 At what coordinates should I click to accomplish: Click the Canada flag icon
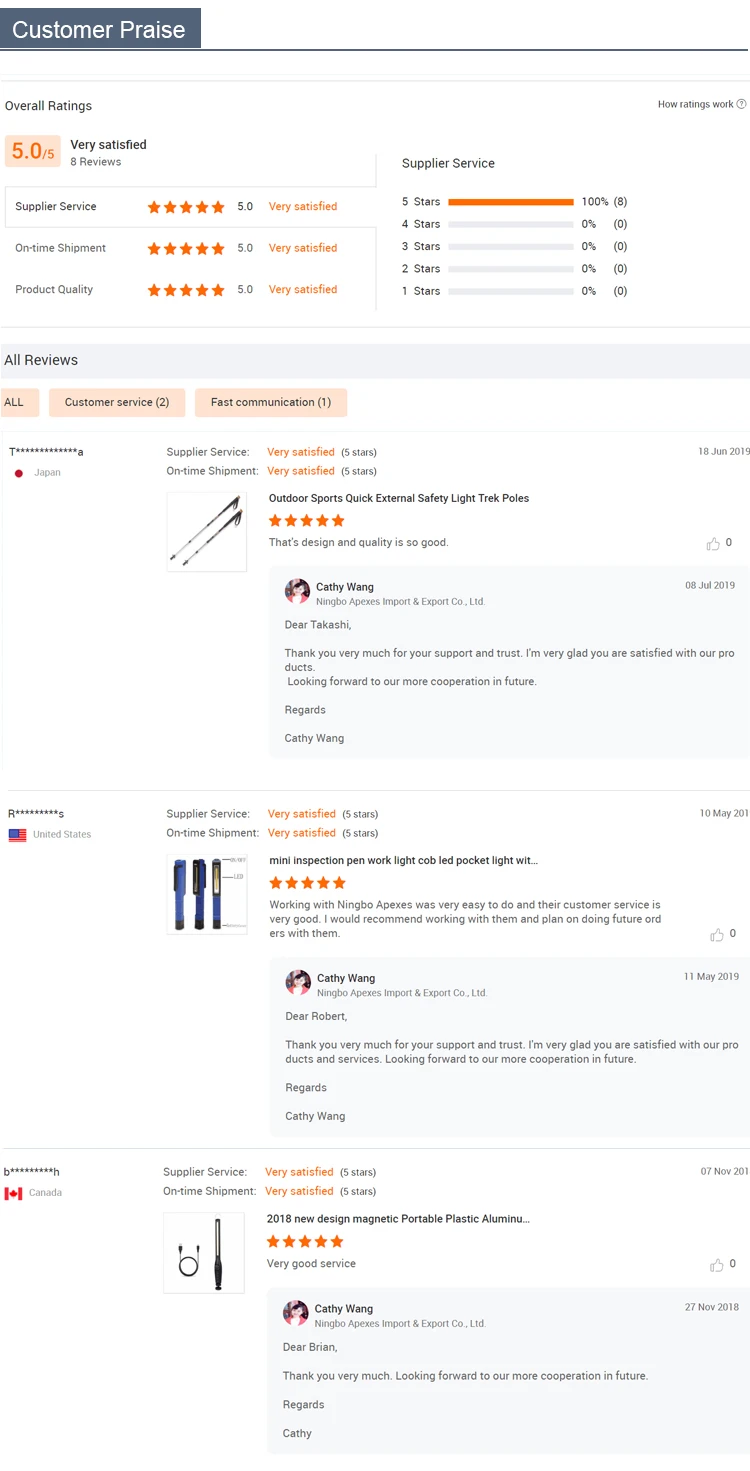[x=13, y=1193]
